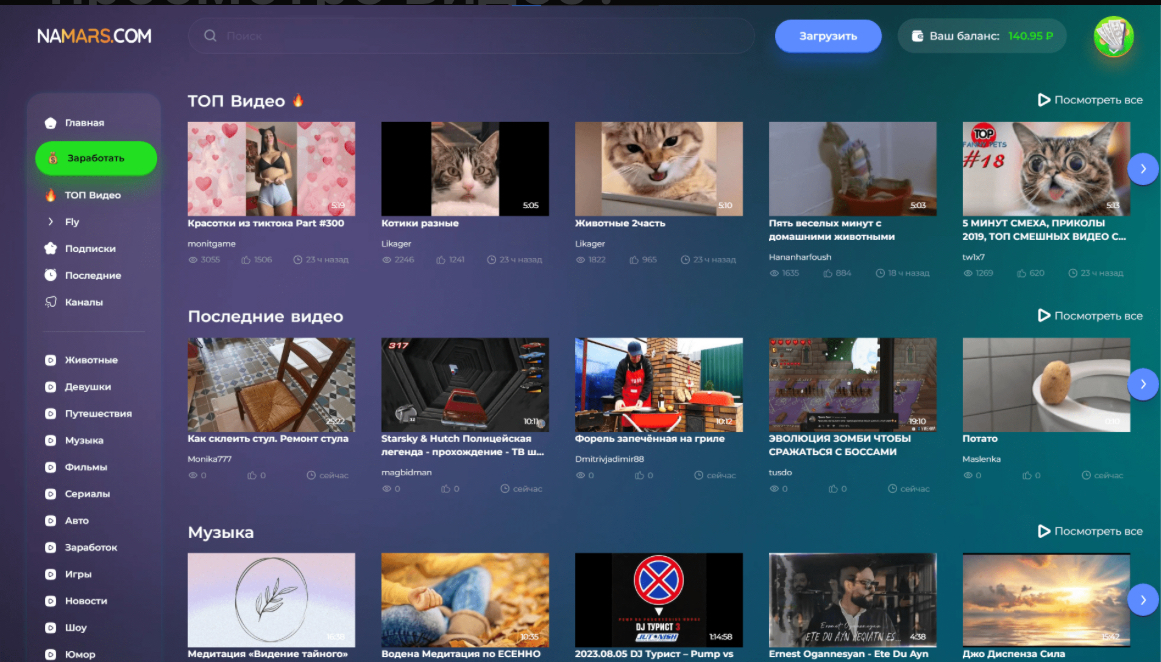Click Посмотреть все for ТОП Видео

(x=1090, y=100)
